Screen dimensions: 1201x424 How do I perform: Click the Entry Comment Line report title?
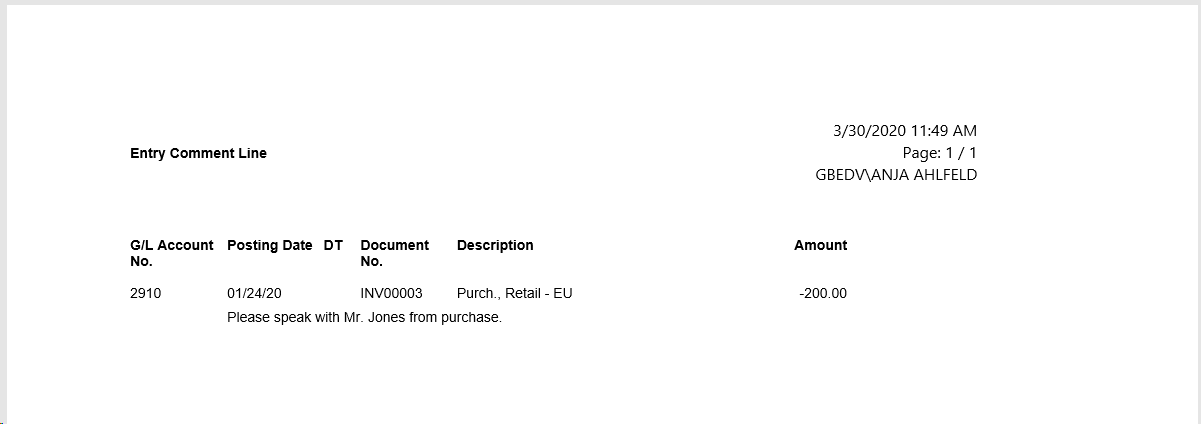coord(198,153)
